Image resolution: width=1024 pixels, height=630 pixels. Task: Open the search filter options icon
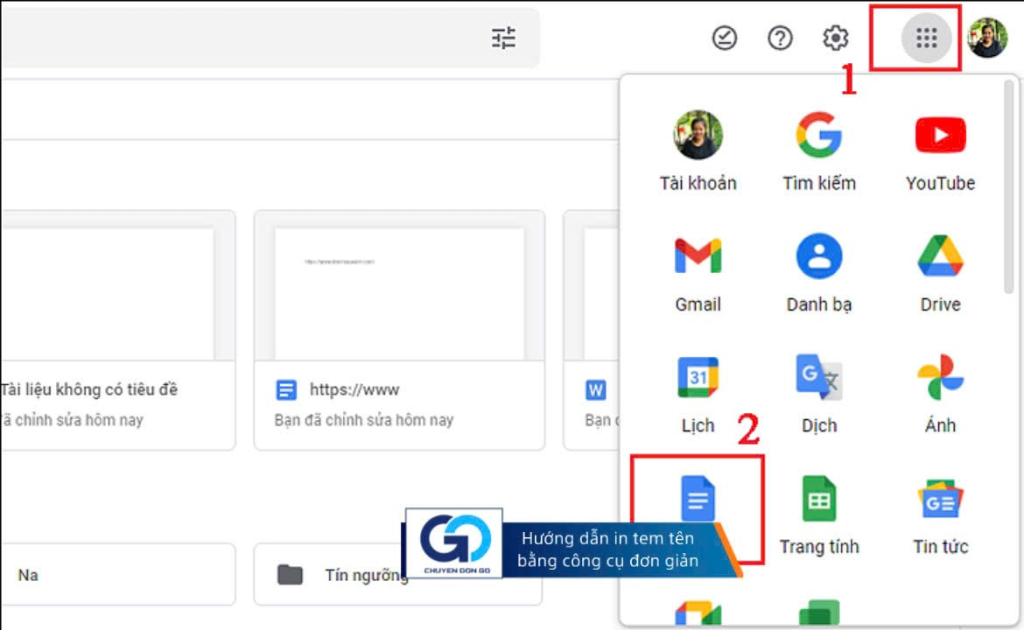click(x=504, y=38)
